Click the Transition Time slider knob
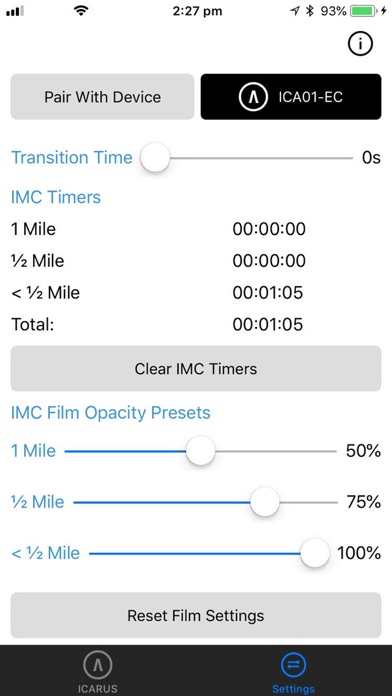The height and width of the screenshot is (696, 392). (155, 157)
